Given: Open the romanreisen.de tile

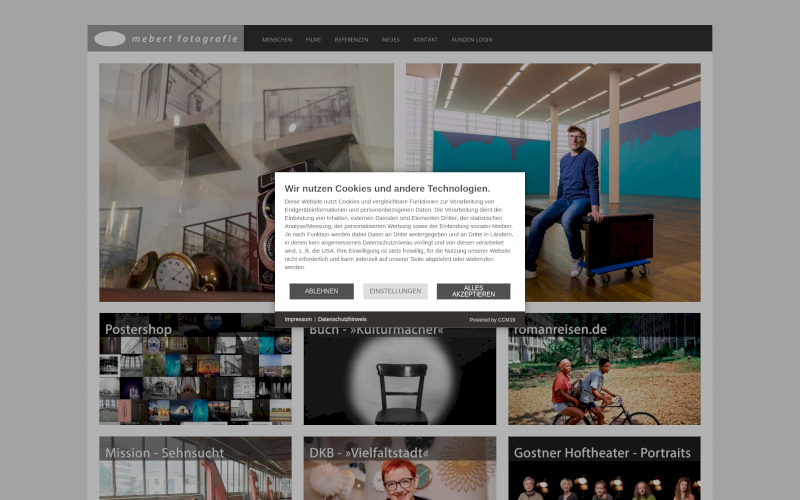Looking at the screenshot, I should [x=604, y=370].
